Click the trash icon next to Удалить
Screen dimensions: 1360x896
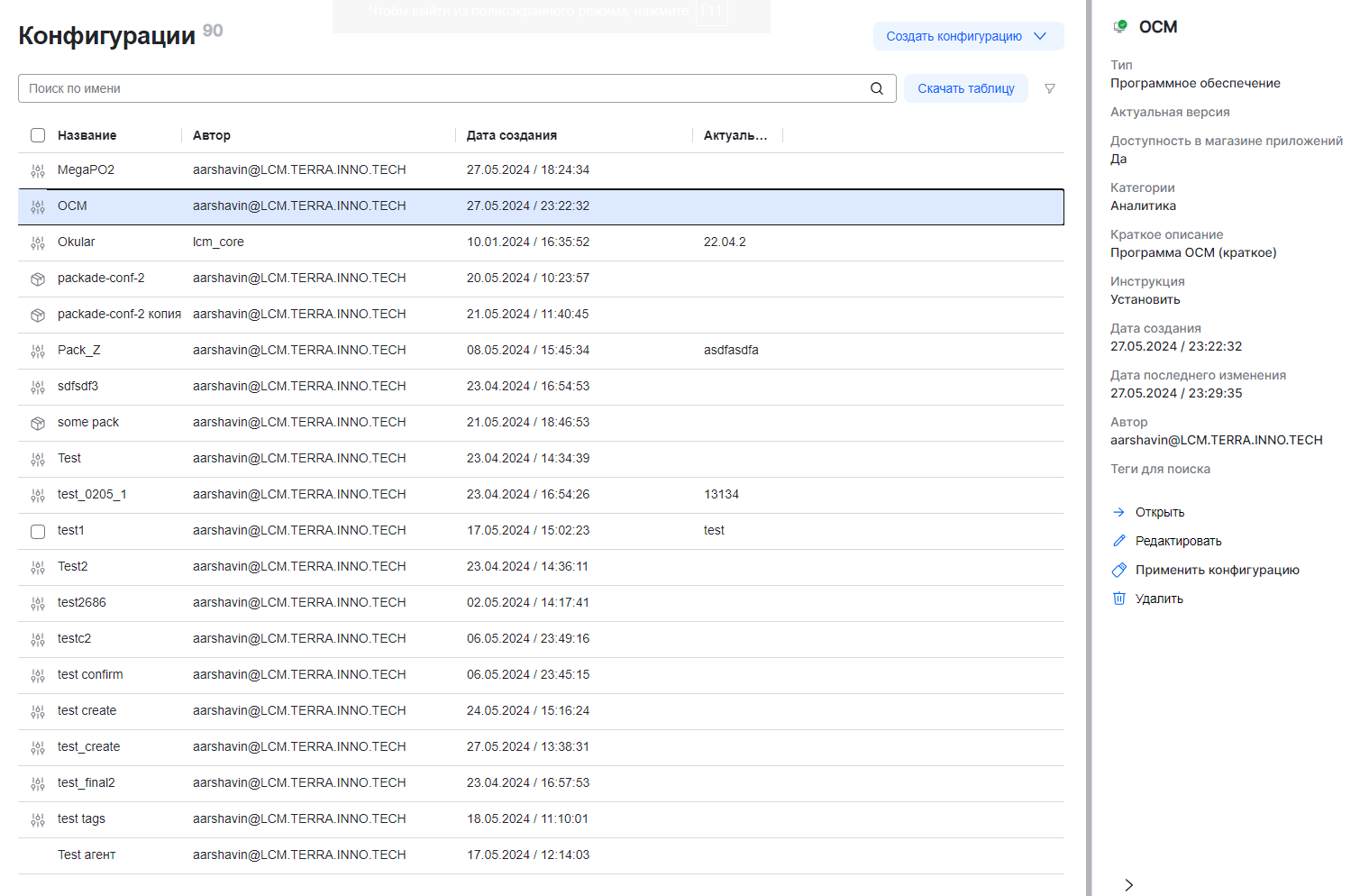coord(1119,599)
